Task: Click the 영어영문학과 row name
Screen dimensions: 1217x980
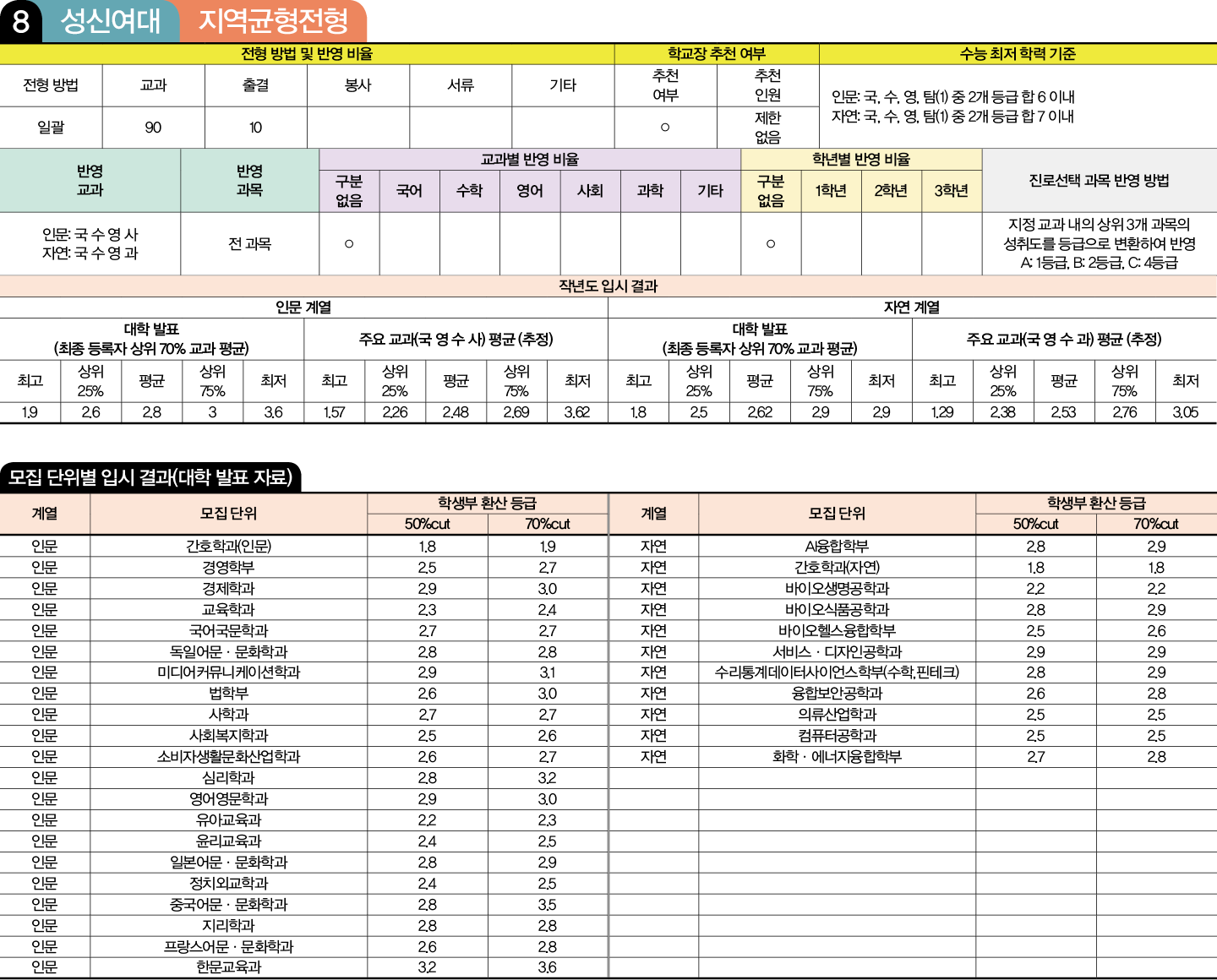Action: point(228,799)
